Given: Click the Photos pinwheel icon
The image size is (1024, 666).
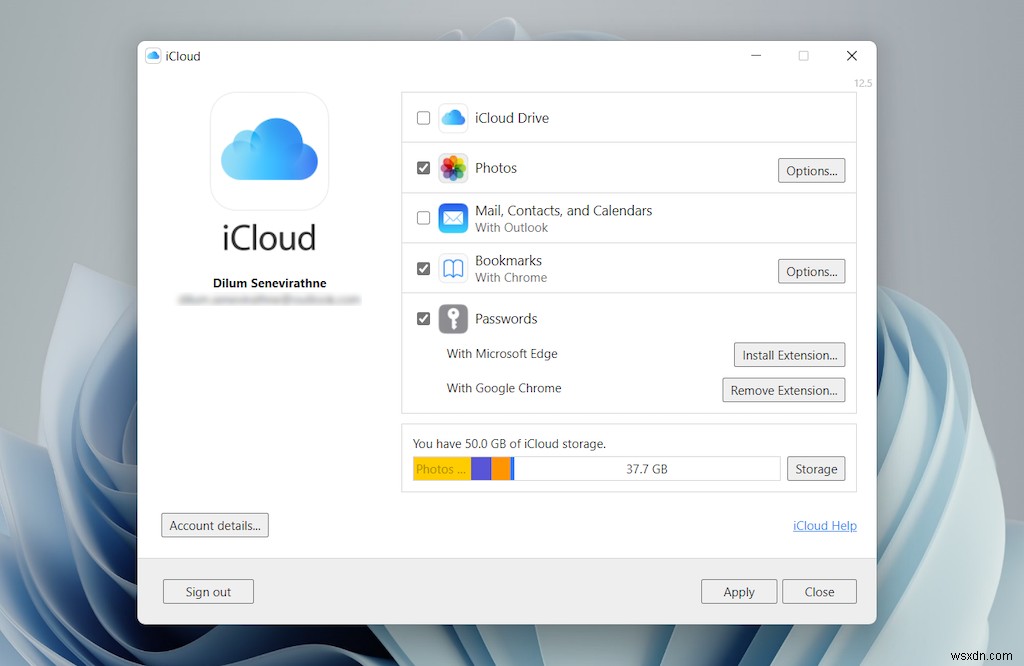Looking at the screenshot, I should 453,168.
